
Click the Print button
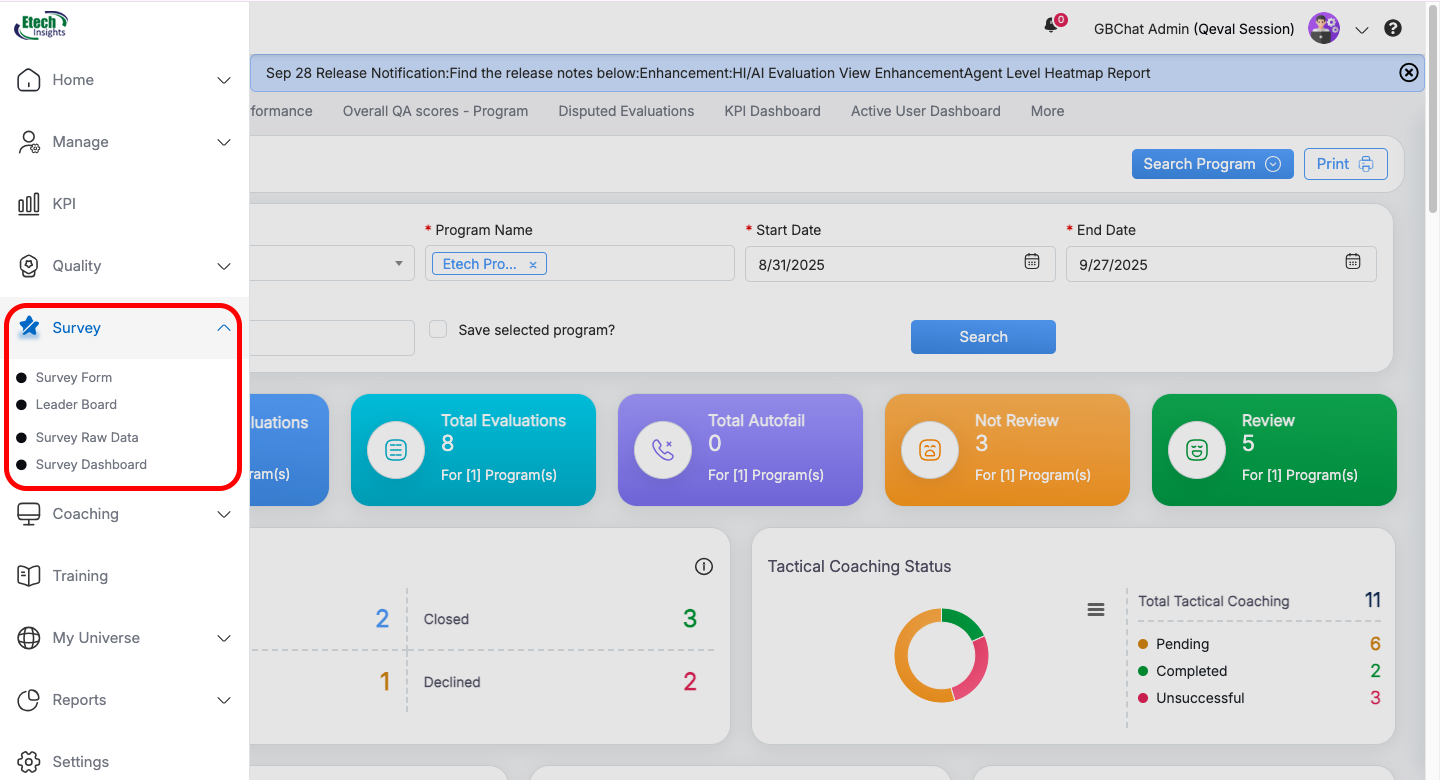pyautogui.click(x=1345, y=164)
